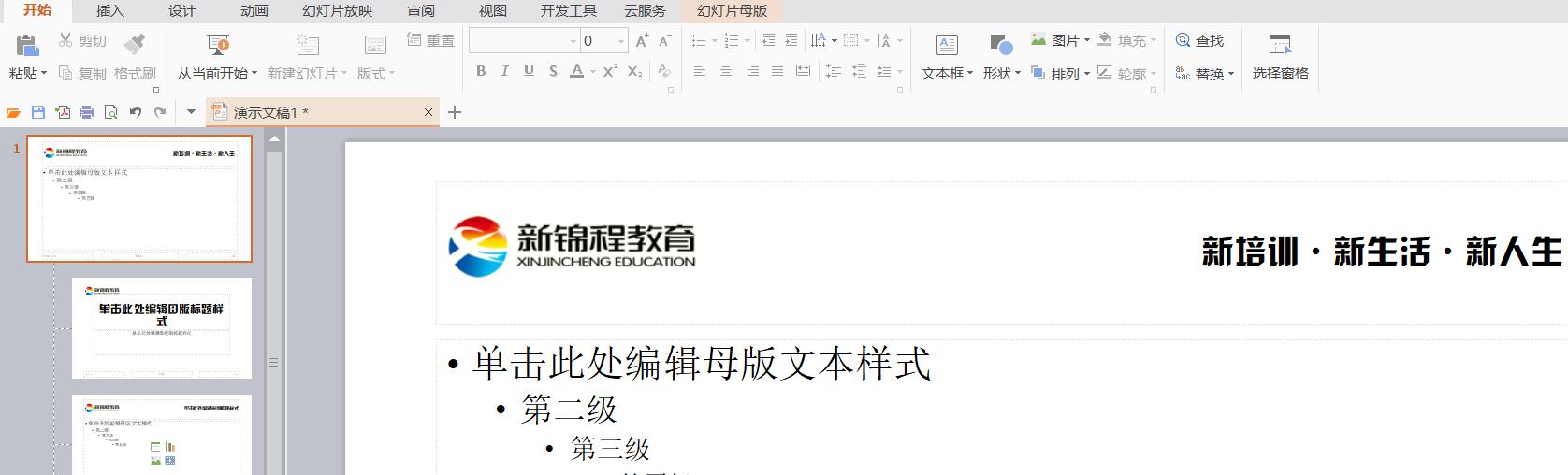Align text left
The height and width of the screenshot is (475, 1568).
coord(699,71)
